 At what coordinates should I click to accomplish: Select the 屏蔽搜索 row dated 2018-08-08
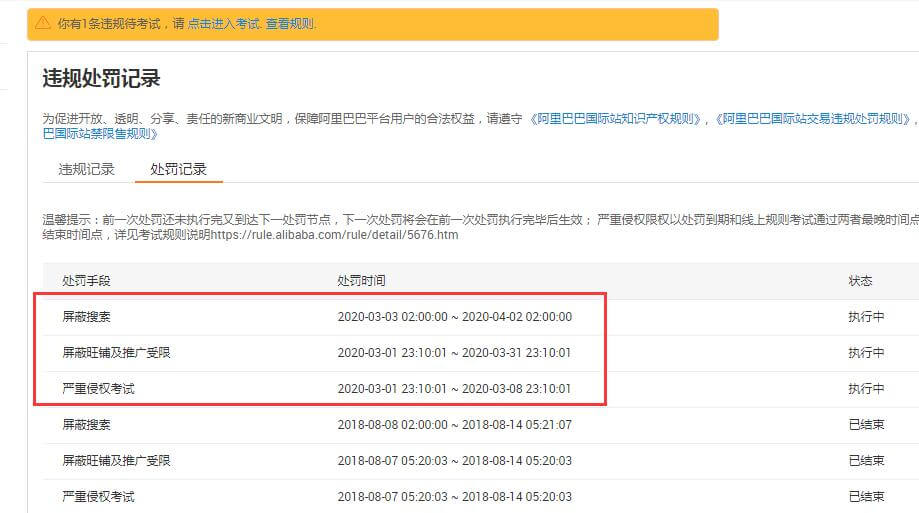click(86, 425)
